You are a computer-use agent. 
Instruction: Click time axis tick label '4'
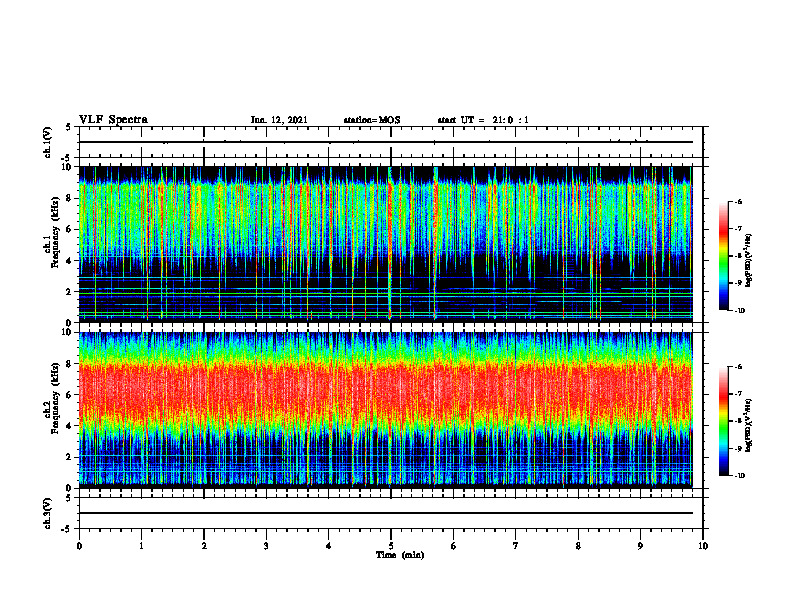(x=329, y=546)
